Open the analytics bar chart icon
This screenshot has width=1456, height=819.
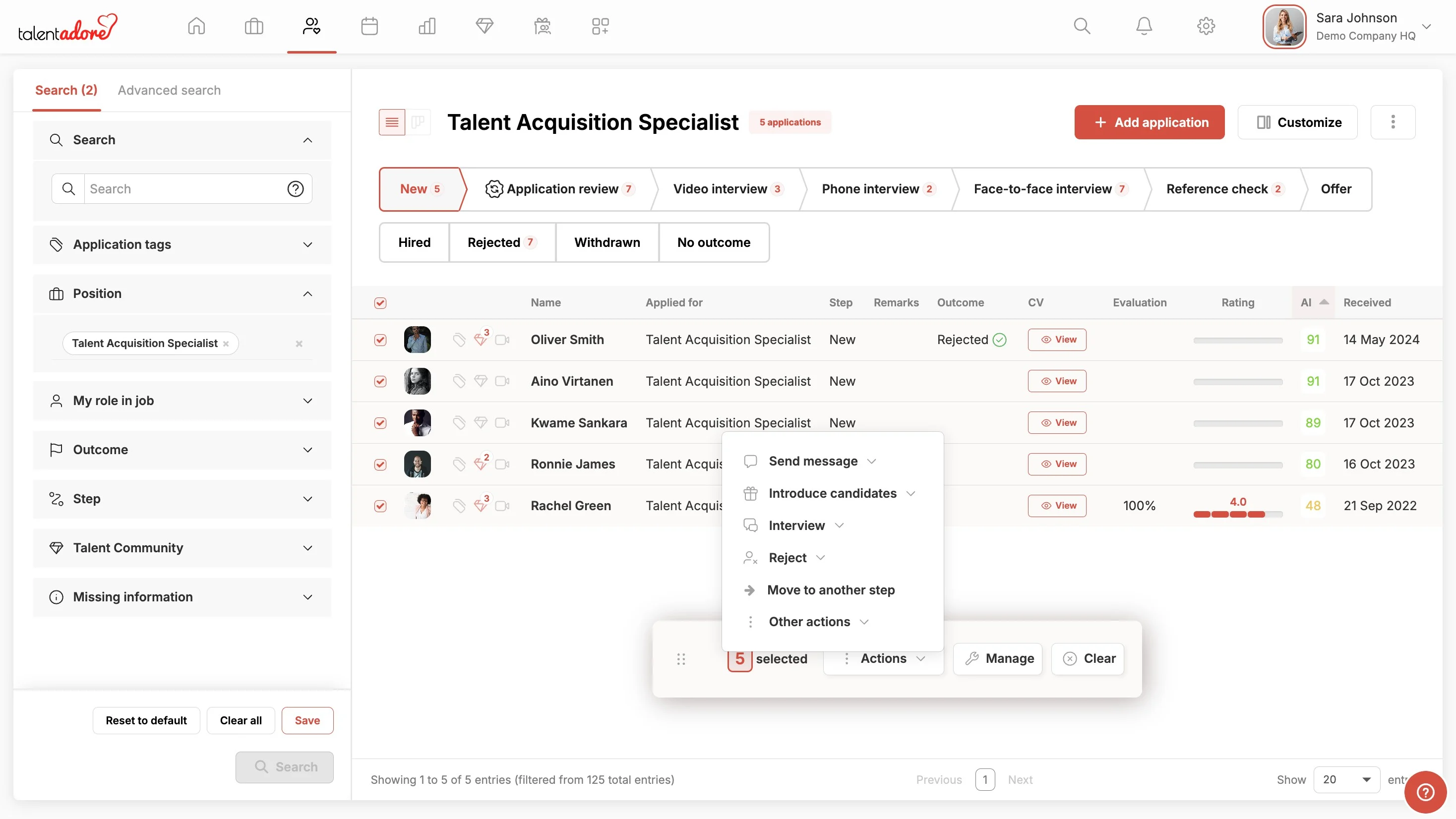[x=427, y=26]
